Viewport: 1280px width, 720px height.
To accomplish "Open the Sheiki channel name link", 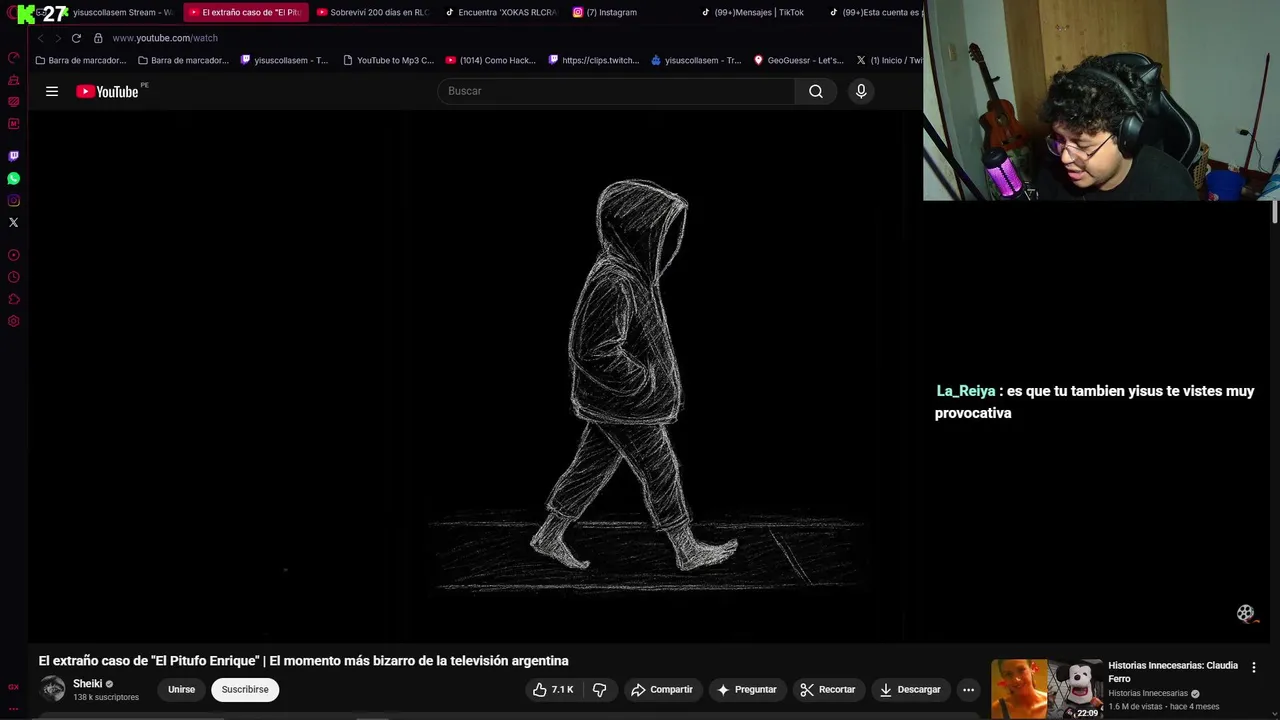I will click(x=88, y=684).
